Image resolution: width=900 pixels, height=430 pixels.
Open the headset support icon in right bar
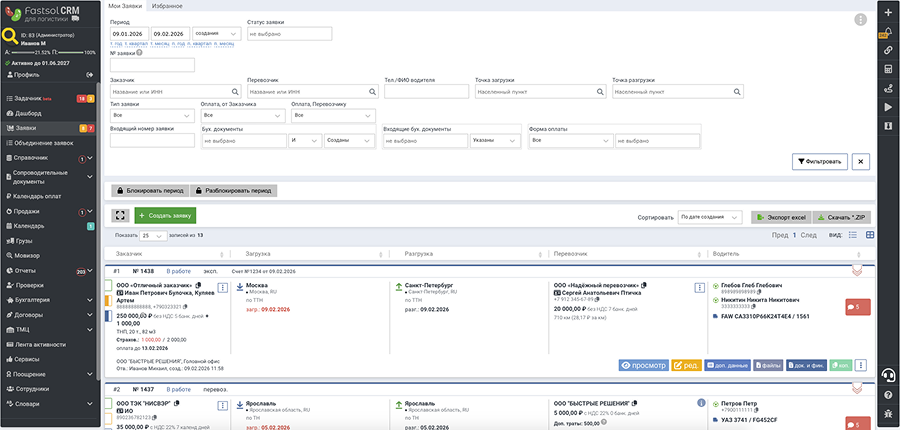coord(887,375)
